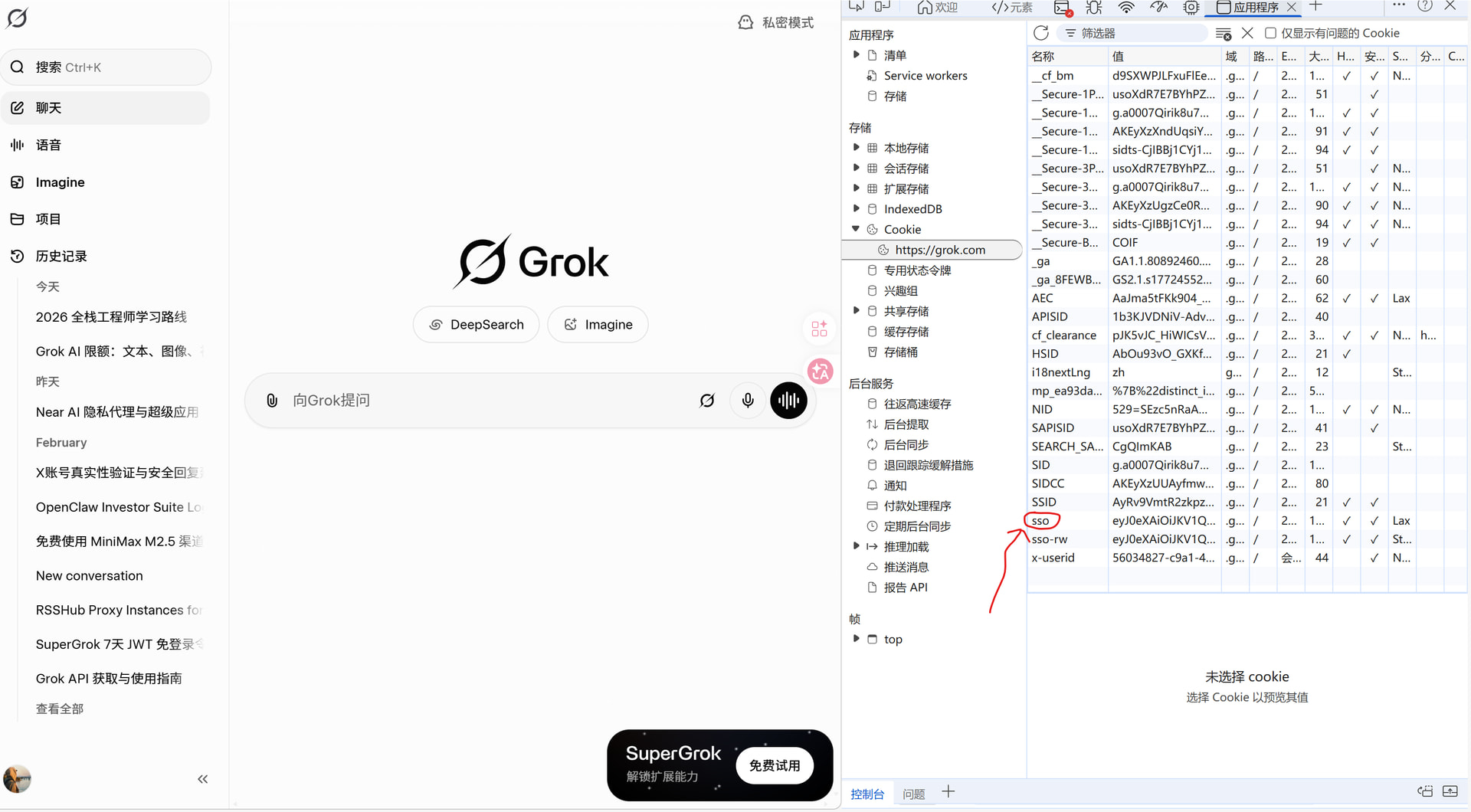Screen dimensions: 1471x812
Task: Click the inspect element icon in DevTools
Action: [857, 7]
